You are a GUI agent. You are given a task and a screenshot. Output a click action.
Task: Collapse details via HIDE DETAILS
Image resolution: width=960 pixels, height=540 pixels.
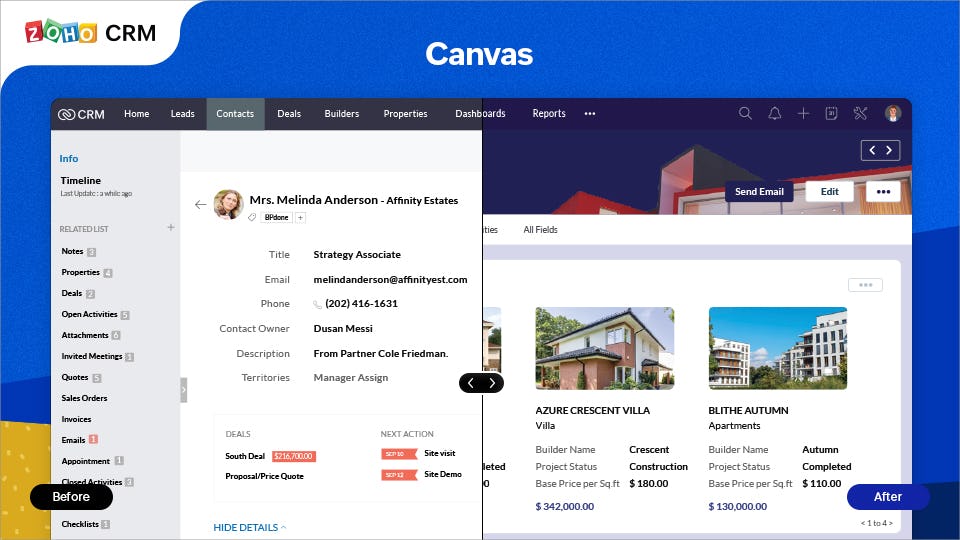pyautogui.click(x=249, y=527)
